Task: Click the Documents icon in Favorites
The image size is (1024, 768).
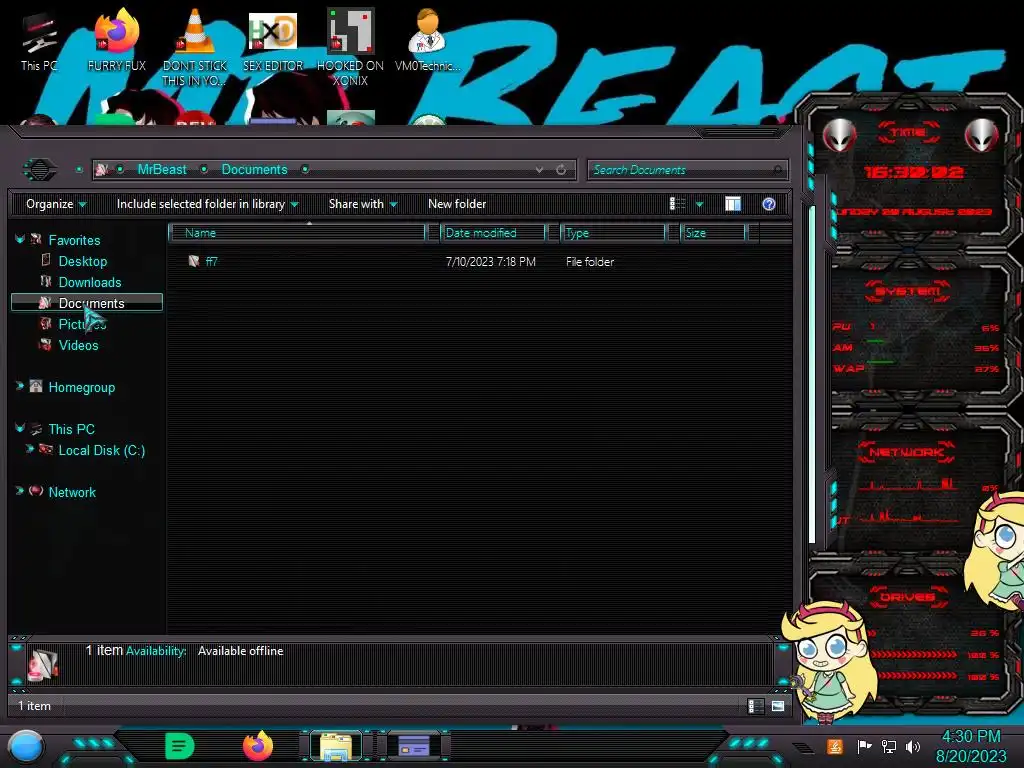Action: pyautogui.click(x=44, y=302)
